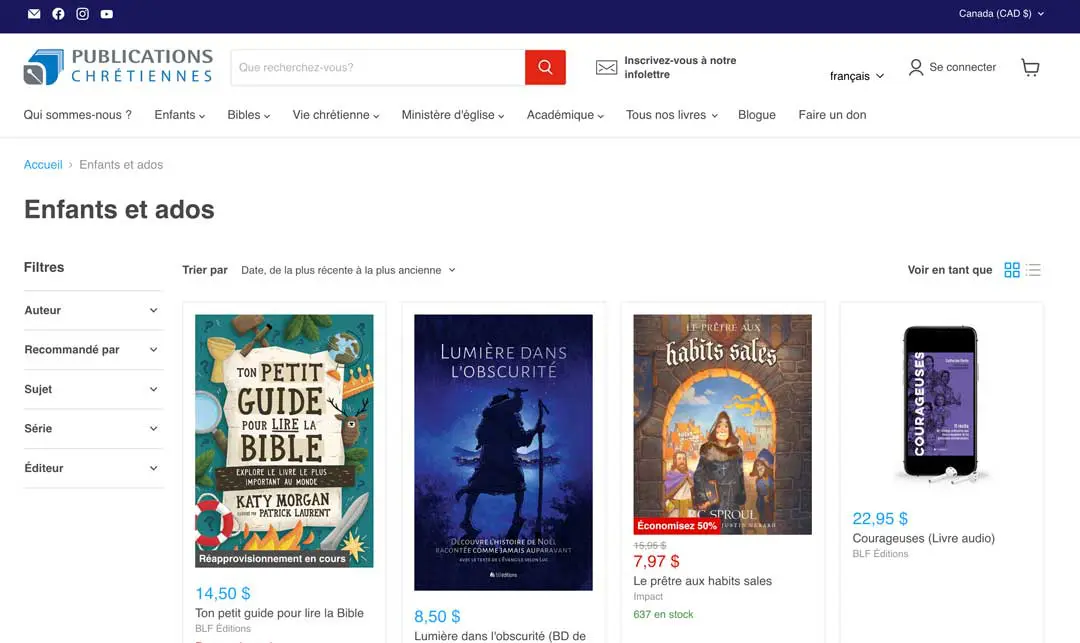
Task: Open Ton petit guide pour lire la Bible title
Action: [x=279, y=613]
